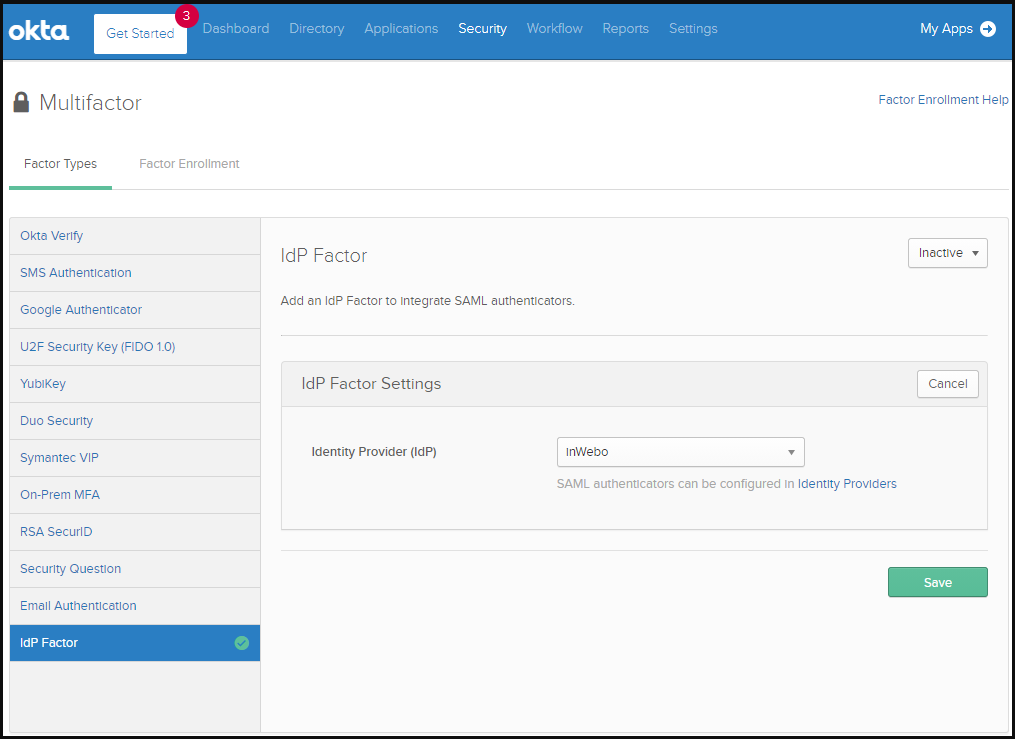
Task: Select Okta Verify from the factor list
Action: click(52, 236)
